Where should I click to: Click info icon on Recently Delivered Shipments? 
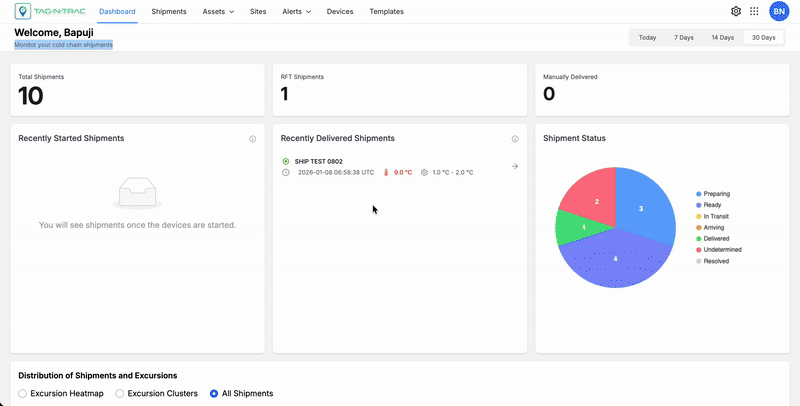(x=515, y=139)
